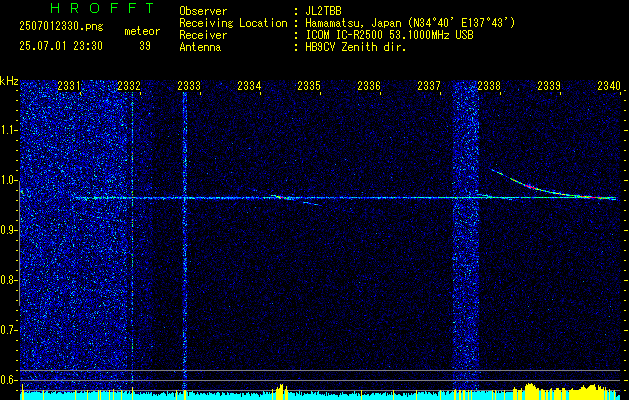Click the ICOM IC-R2500 53.1000MHz USB text
This screenshot has width=629, height=400.
[389, 35]
